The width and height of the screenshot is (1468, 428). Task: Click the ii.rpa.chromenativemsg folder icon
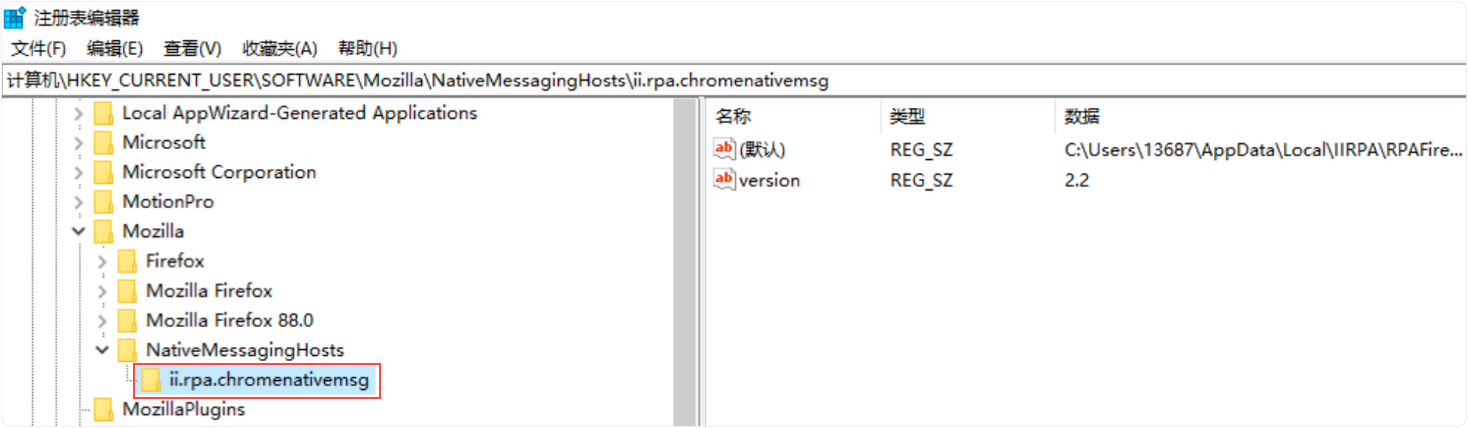pyautogui.click(x=151, y=380)
